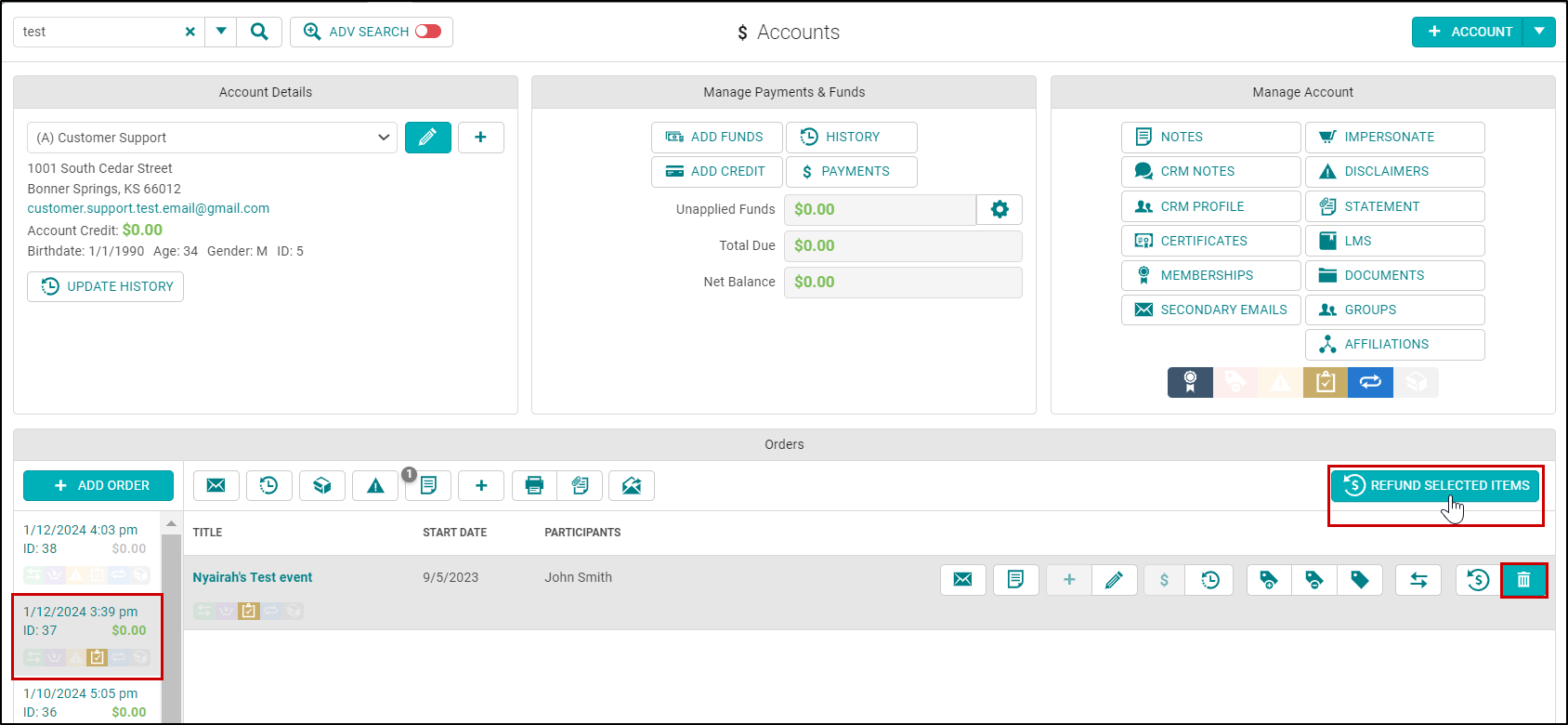
Task: Click ADD FUNDS
Action: tap(716, 137)
